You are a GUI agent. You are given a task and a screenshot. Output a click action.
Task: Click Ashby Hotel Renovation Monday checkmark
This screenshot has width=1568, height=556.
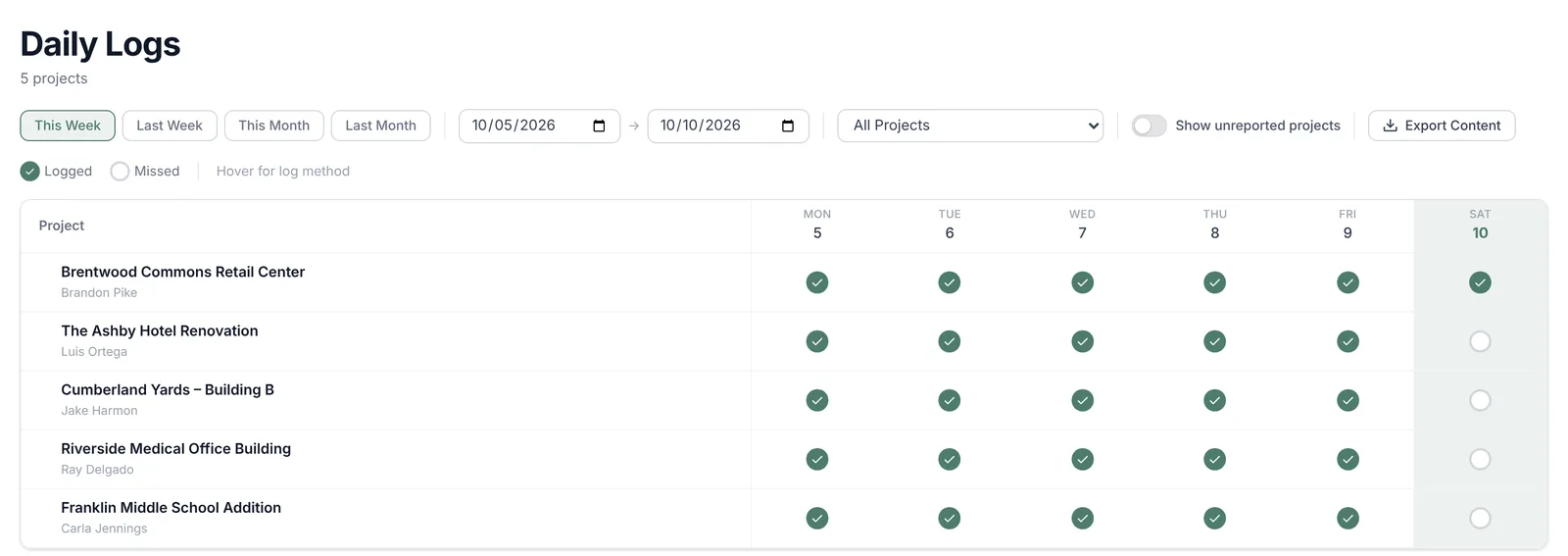[817, 341]
